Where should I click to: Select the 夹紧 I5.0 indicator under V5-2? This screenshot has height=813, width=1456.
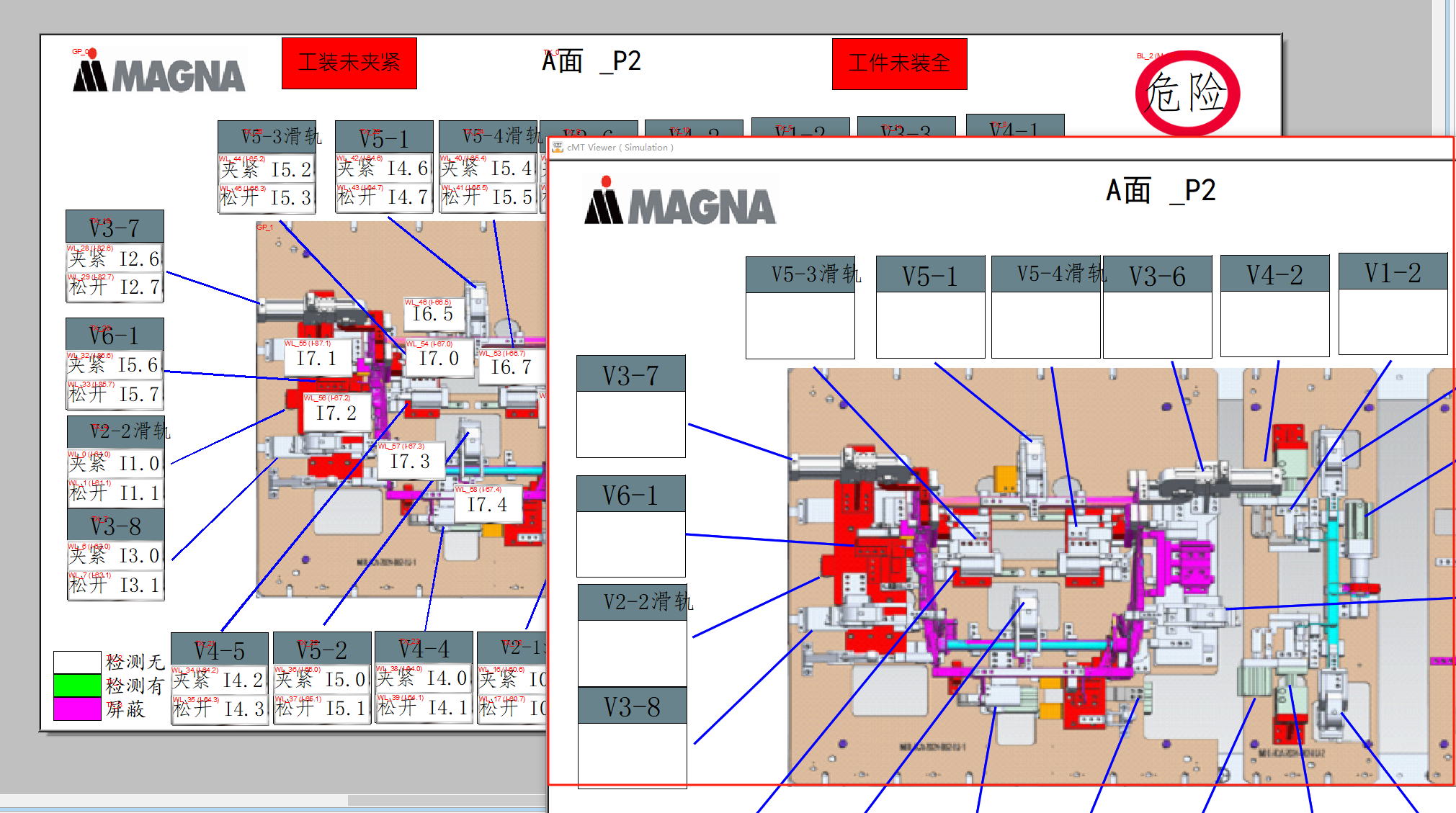322,680
